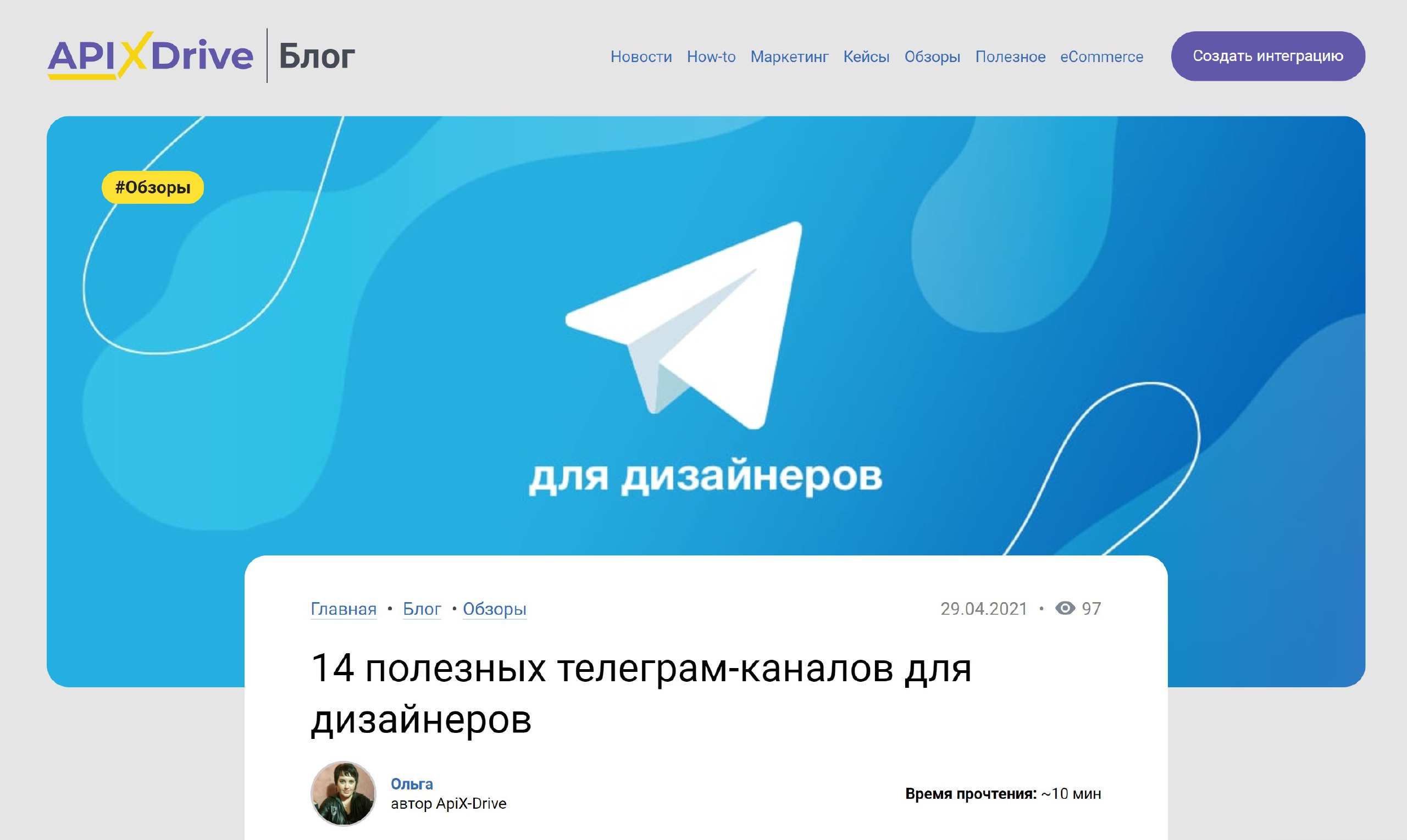Follow the Главная breadcrumb link
The width and height of the screenshot is (1407, 840).
tap(344, 609)
